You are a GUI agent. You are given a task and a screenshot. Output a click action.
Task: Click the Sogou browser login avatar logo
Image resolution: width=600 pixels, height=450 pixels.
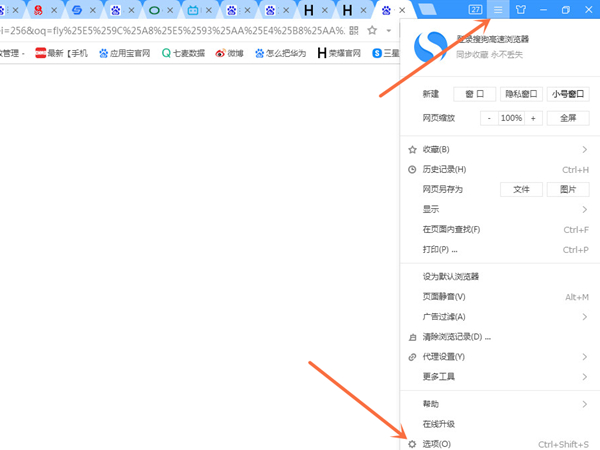(x=427, y=44)
